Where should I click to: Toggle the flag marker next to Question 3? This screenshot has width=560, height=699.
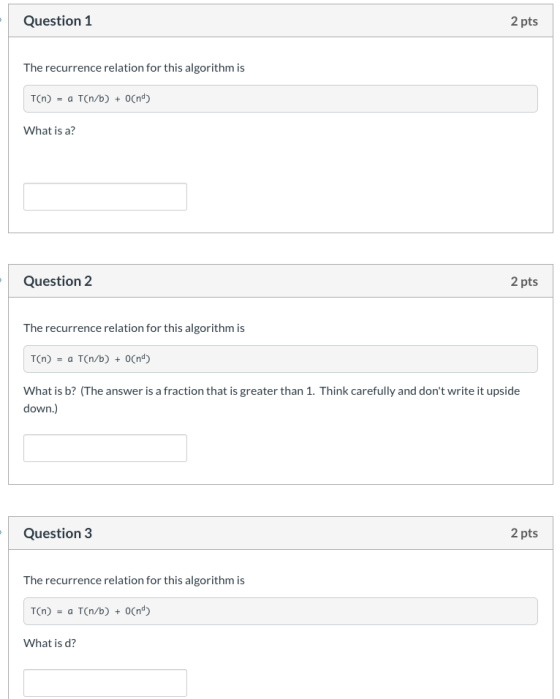click(1, 531)
